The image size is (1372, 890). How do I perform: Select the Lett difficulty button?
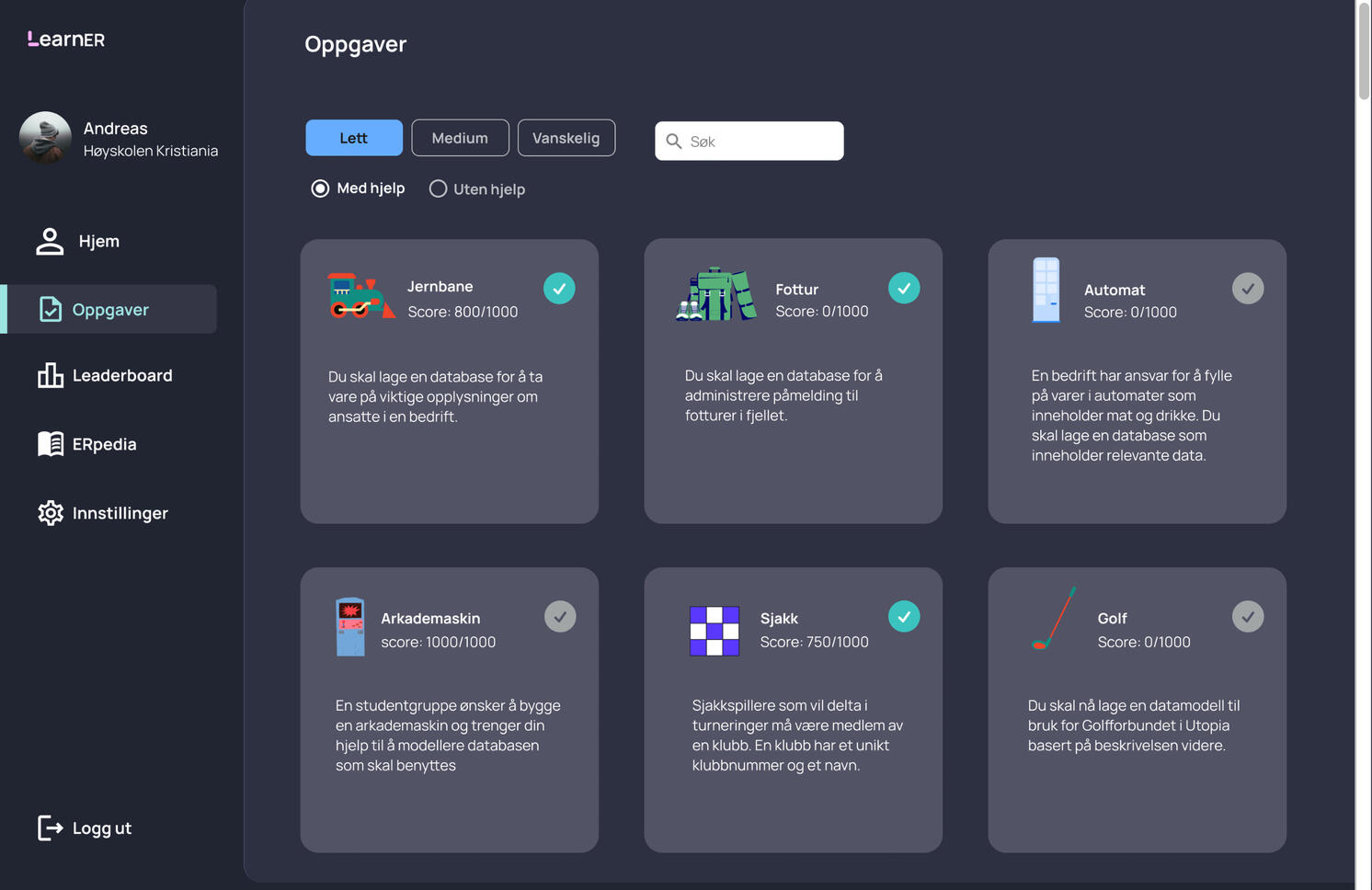click(x=354, y=138)
